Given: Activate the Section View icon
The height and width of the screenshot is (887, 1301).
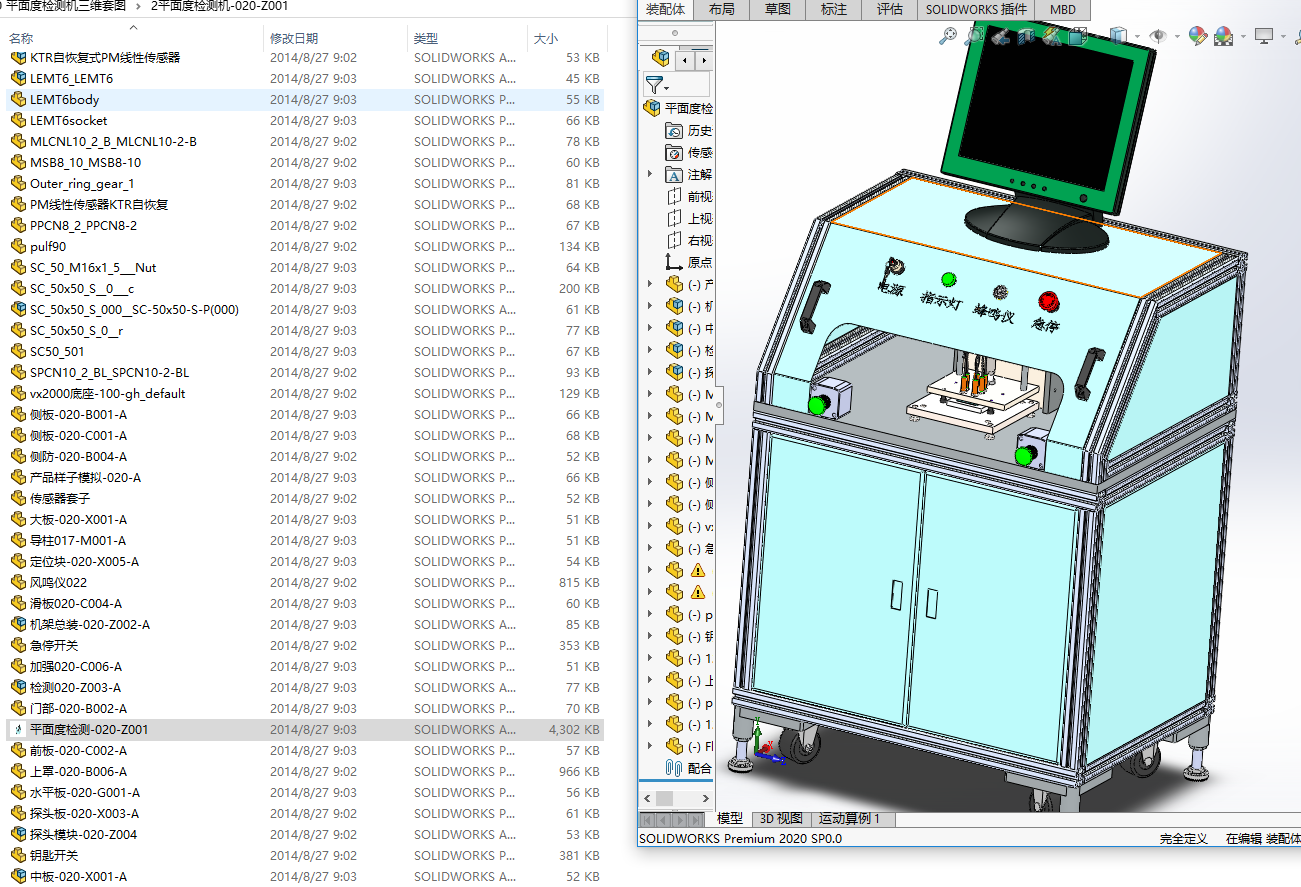Looking at the screenshot, I should click(1025, 37).
